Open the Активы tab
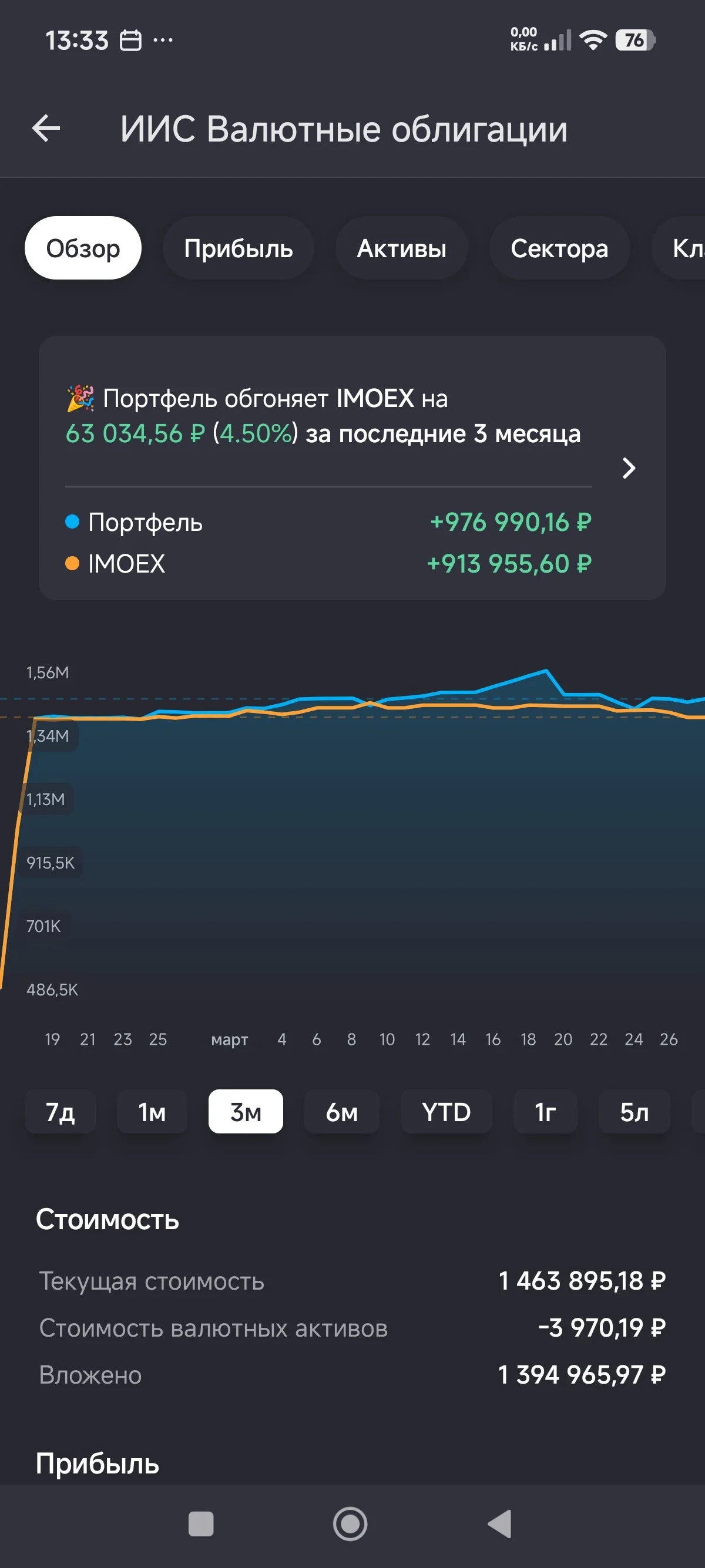This screenshot has width=705, height=1568. (401, 248)
